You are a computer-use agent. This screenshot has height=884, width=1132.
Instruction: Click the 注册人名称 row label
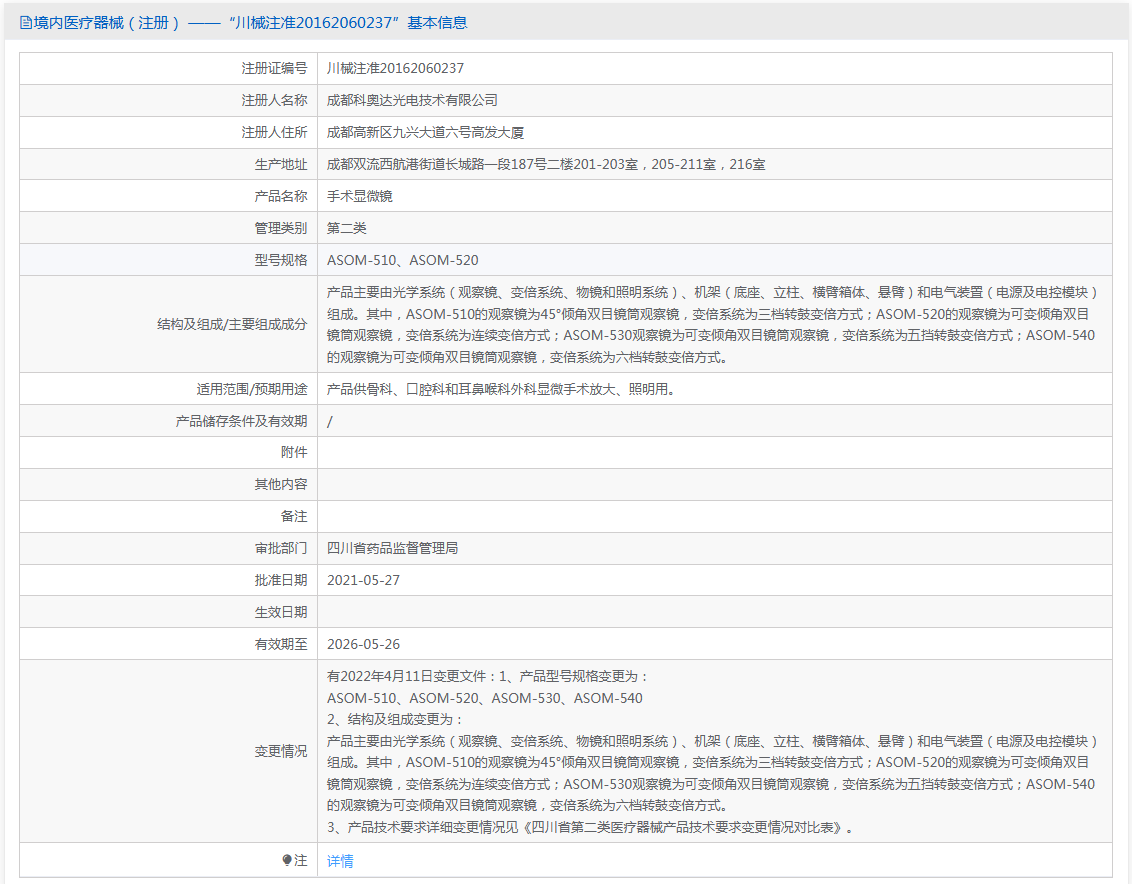(274, 100)
